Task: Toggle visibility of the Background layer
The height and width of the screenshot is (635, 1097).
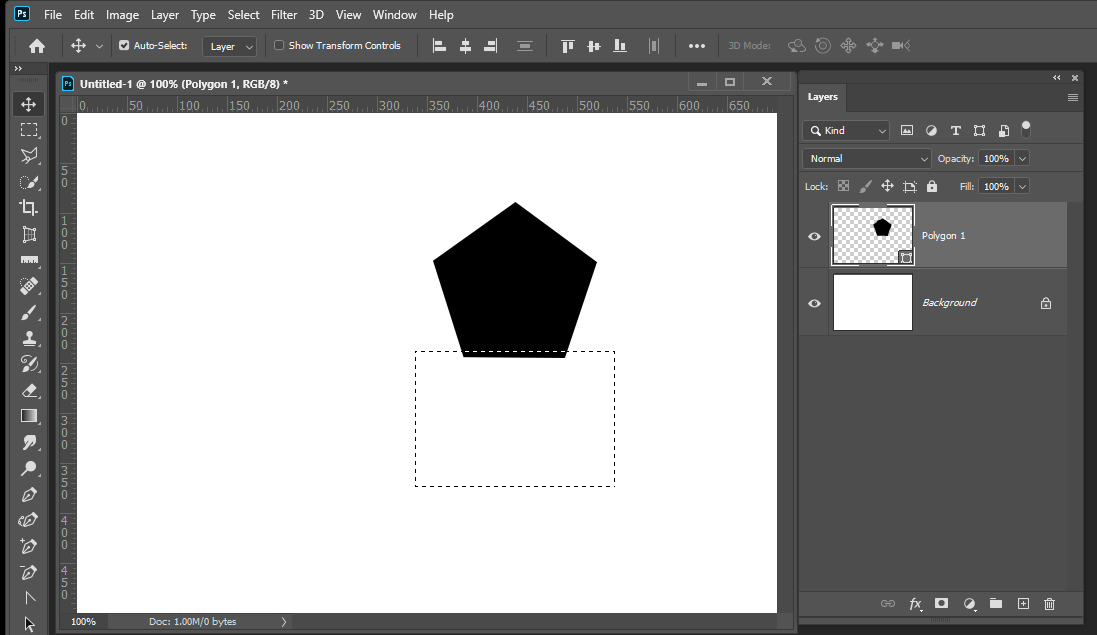Action: pyautogui.click(x=814, y=302)
